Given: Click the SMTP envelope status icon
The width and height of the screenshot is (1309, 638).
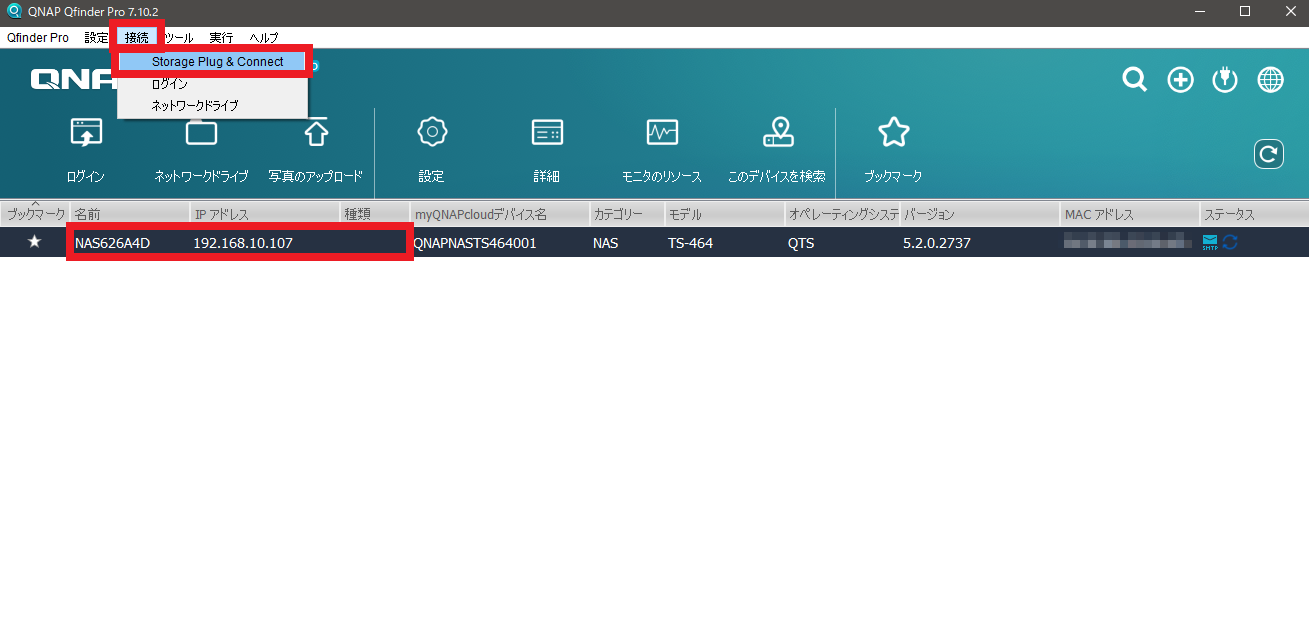Looking at the screenshot, I should tap(1210, 242).
